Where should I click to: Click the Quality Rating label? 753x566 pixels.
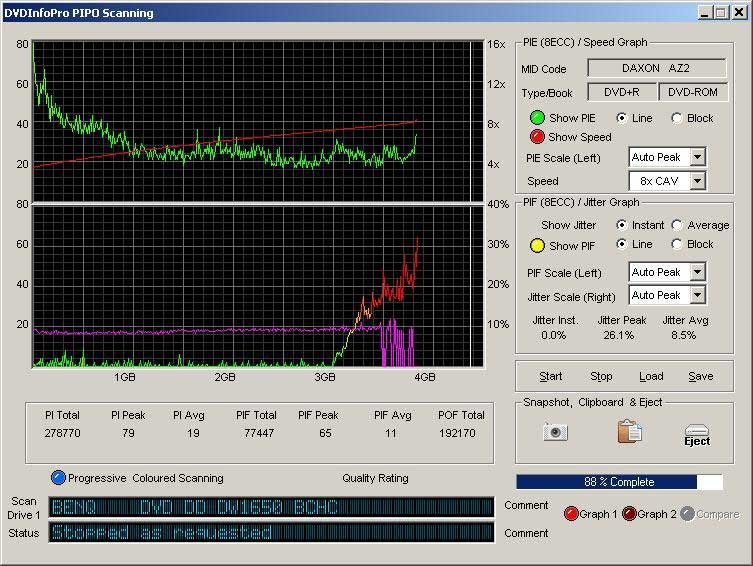376,478
